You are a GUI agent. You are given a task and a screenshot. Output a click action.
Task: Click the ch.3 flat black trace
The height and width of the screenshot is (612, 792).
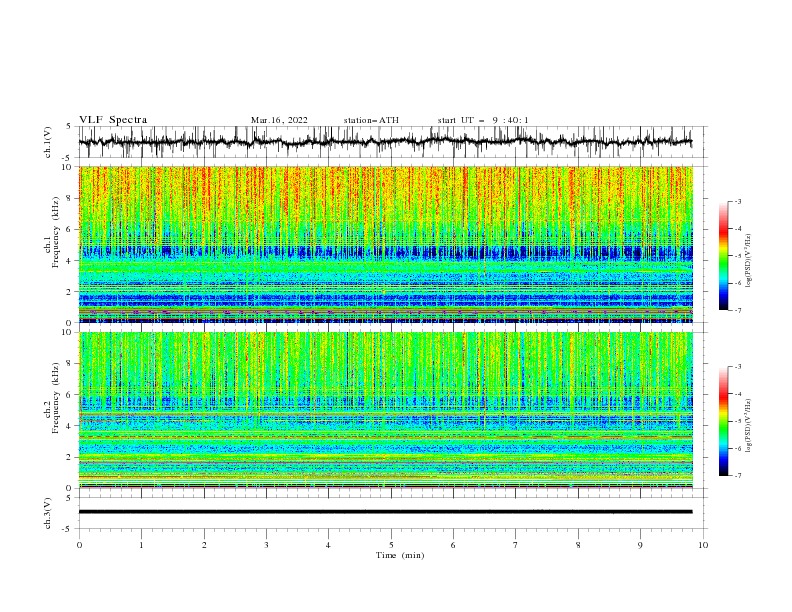tap(386, 512)
